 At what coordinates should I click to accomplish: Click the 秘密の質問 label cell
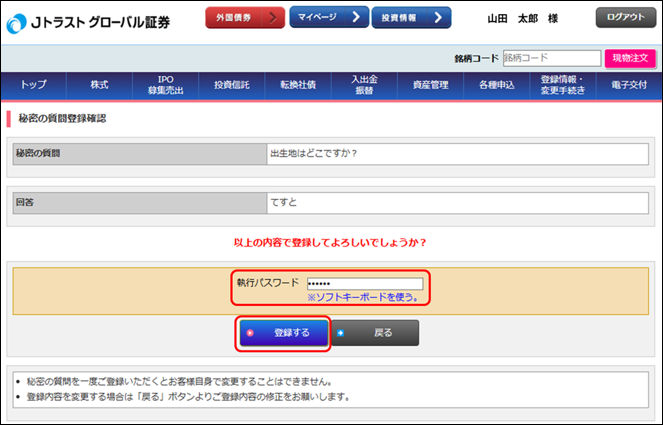tap(140, 154)
